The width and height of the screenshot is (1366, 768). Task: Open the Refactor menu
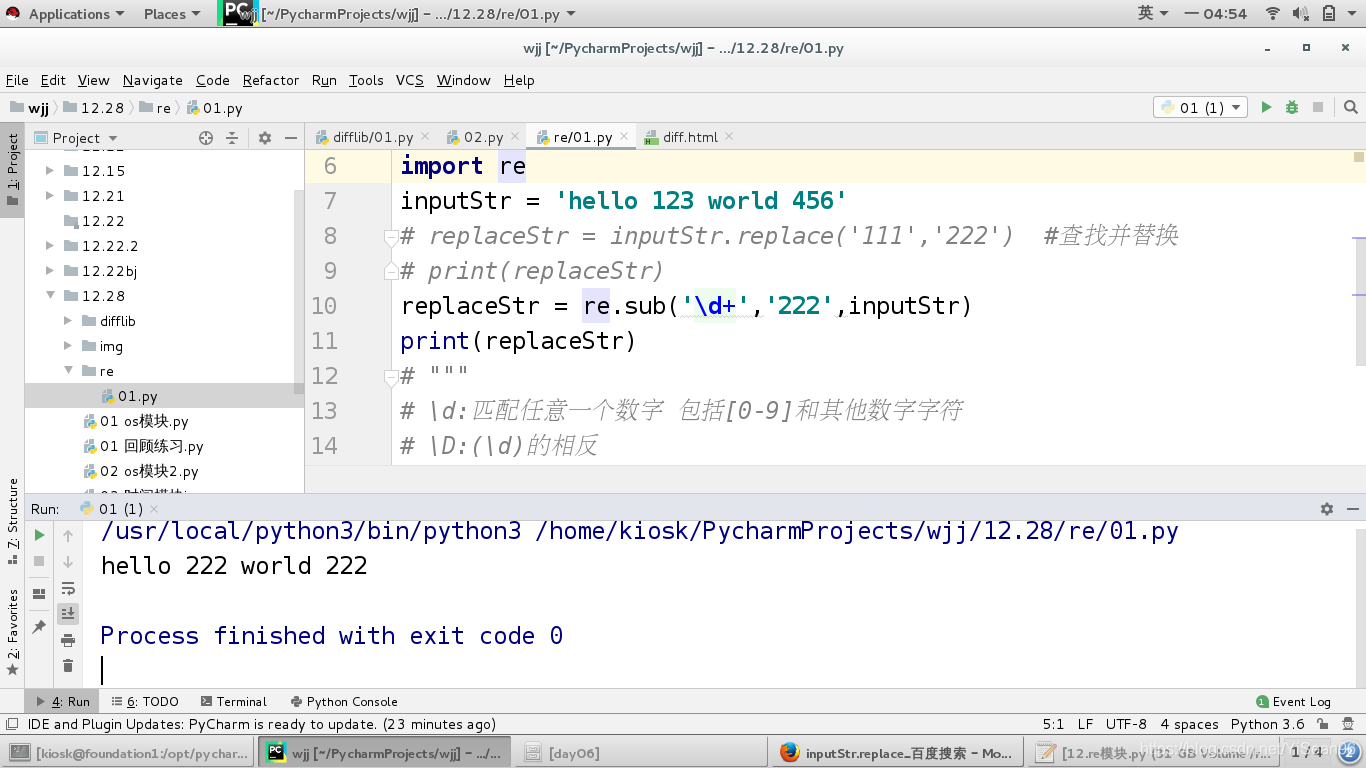click(x=270, y=80)
